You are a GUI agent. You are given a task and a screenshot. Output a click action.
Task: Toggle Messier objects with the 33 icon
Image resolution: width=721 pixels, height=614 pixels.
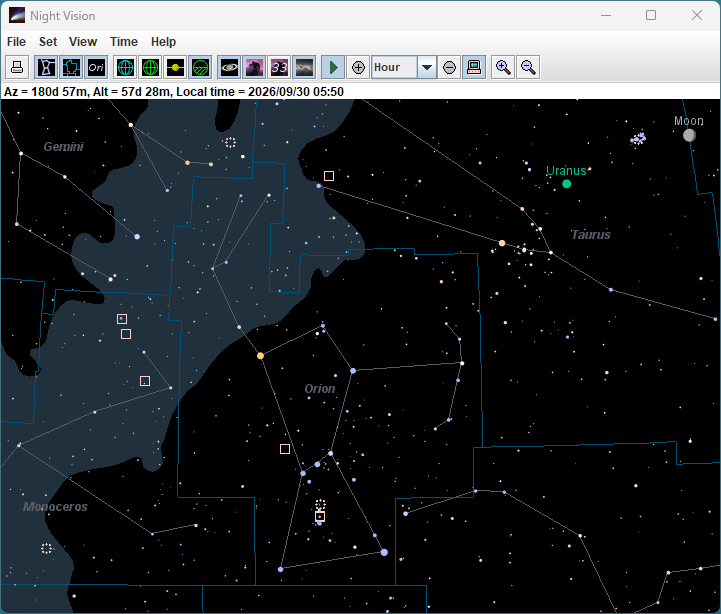click(x=279, y=68)
